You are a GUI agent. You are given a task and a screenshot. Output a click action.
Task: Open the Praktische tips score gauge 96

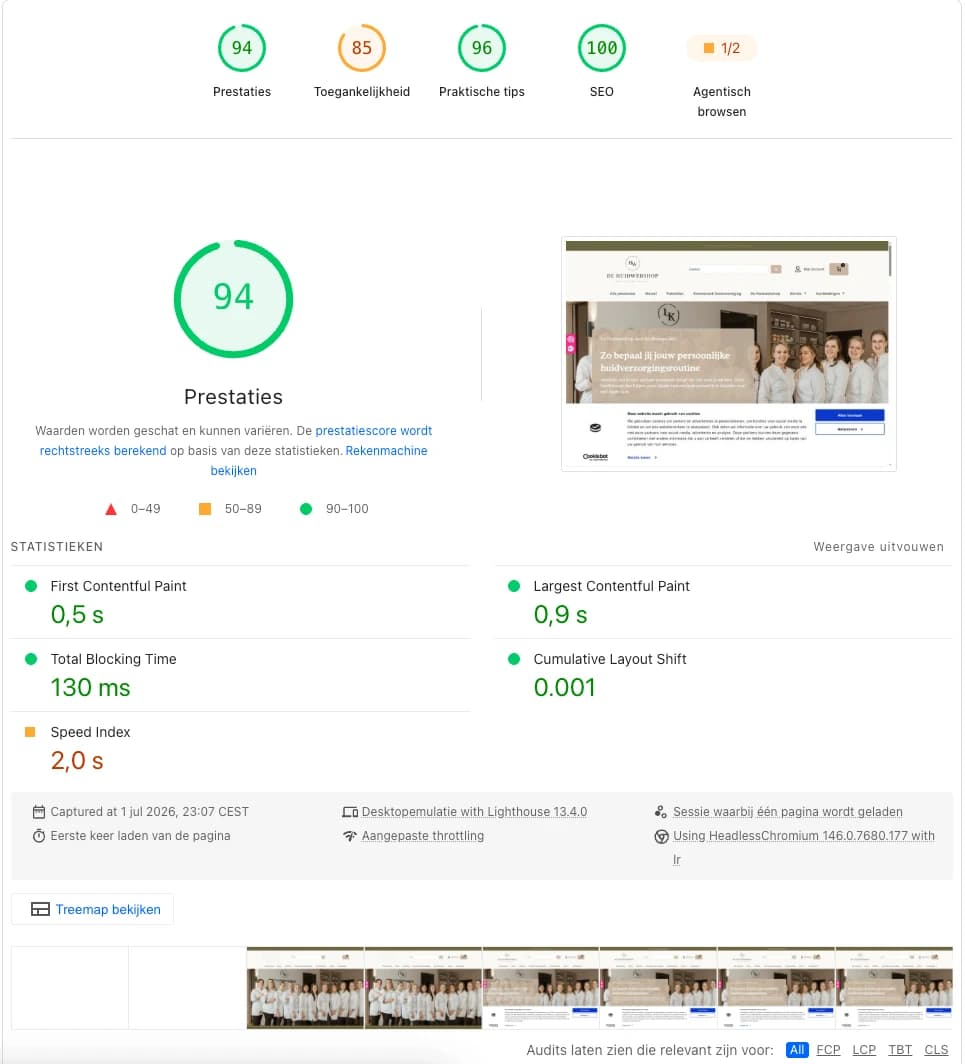(482, 48)
